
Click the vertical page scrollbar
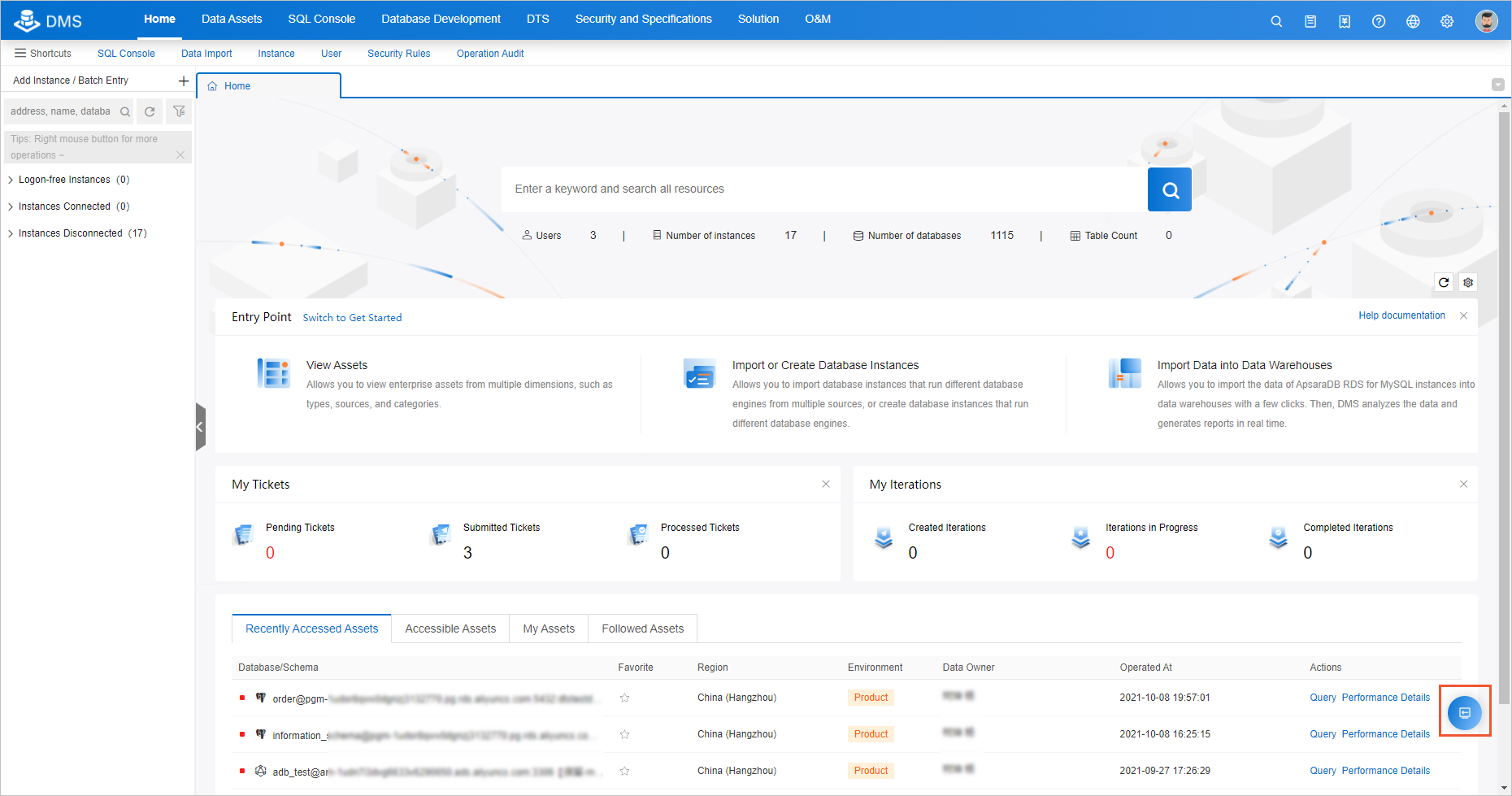[x=1505, y=407]
